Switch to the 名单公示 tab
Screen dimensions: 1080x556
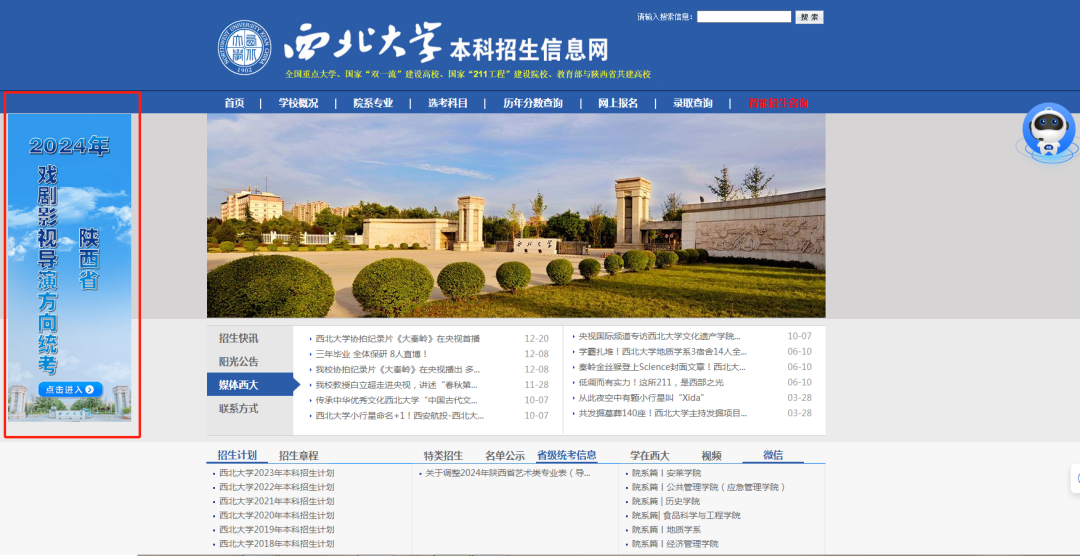pyautogui.click(x=505, y=455)
